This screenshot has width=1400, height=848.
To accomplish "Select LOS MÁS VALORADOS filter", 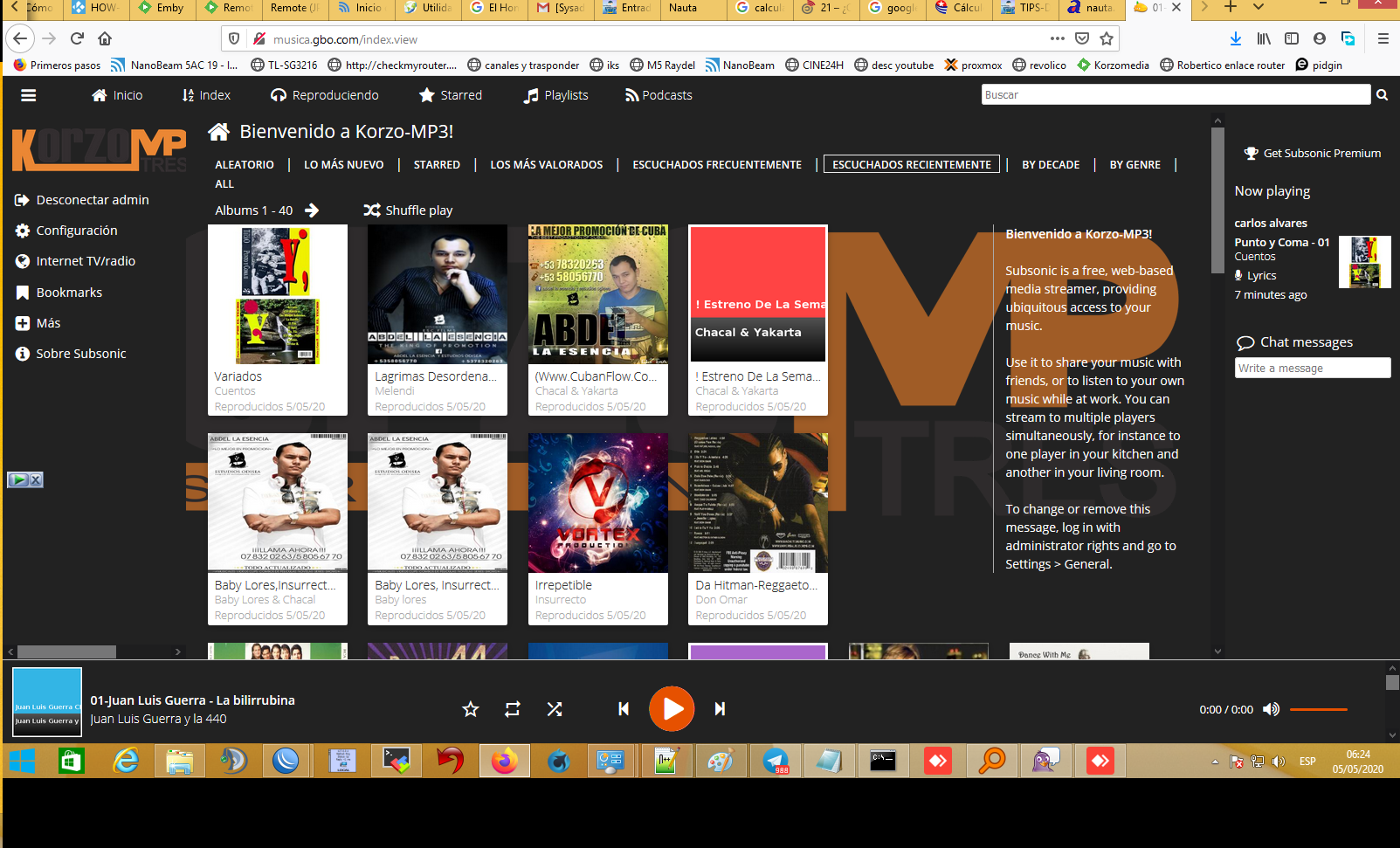I will point(547,164).
